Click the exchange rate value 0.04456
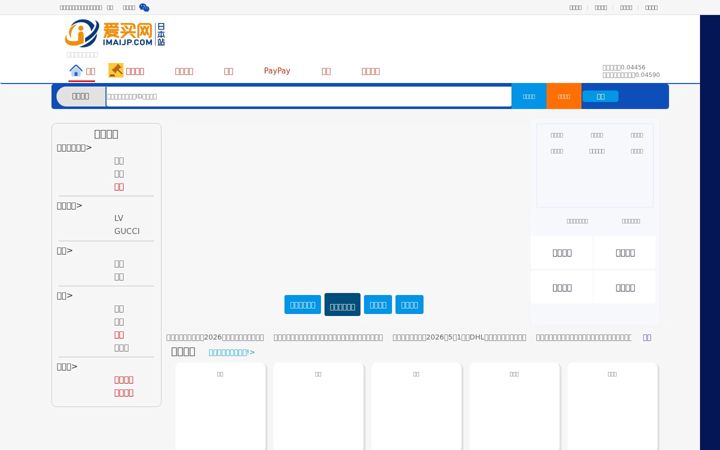720x450 pixels. pos(633,67)
